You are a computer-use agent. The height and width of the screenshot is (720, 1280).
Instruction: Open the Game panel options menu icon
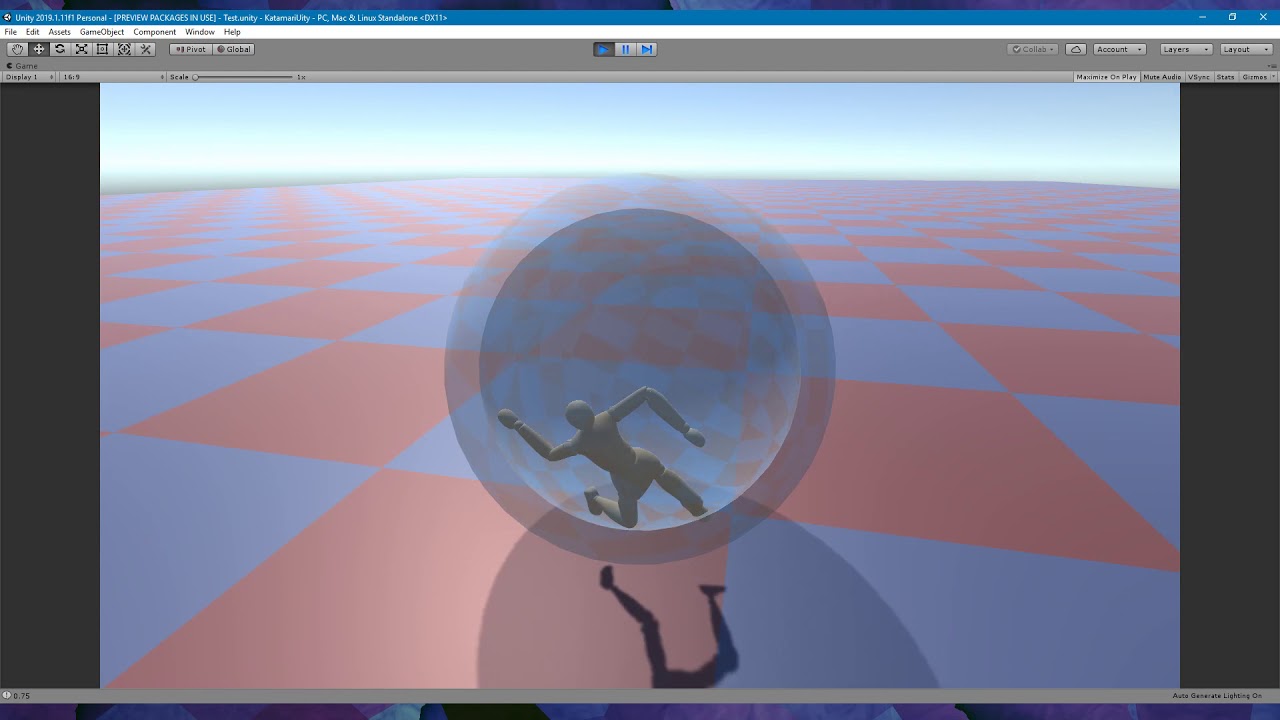click(x=1272, y=66)
